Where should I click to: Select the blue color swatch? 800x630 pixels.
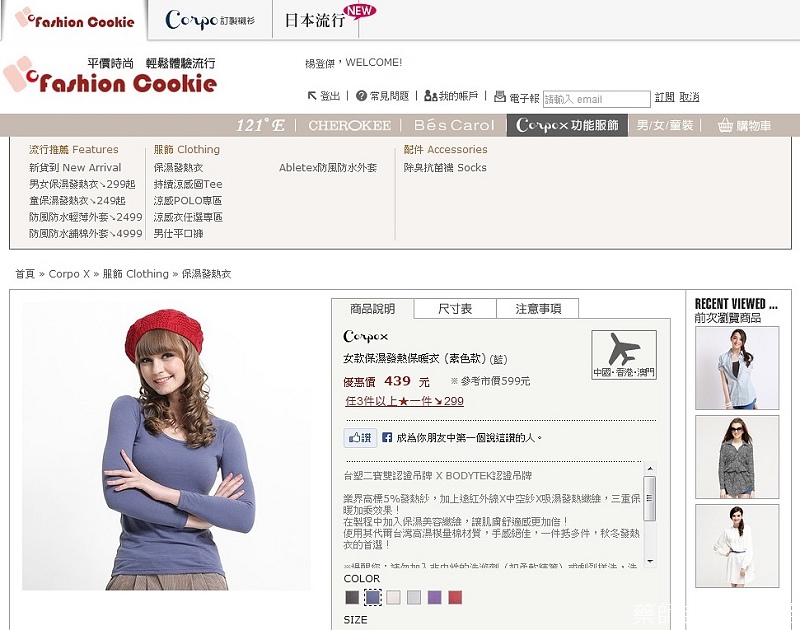(x=372, y=597)
